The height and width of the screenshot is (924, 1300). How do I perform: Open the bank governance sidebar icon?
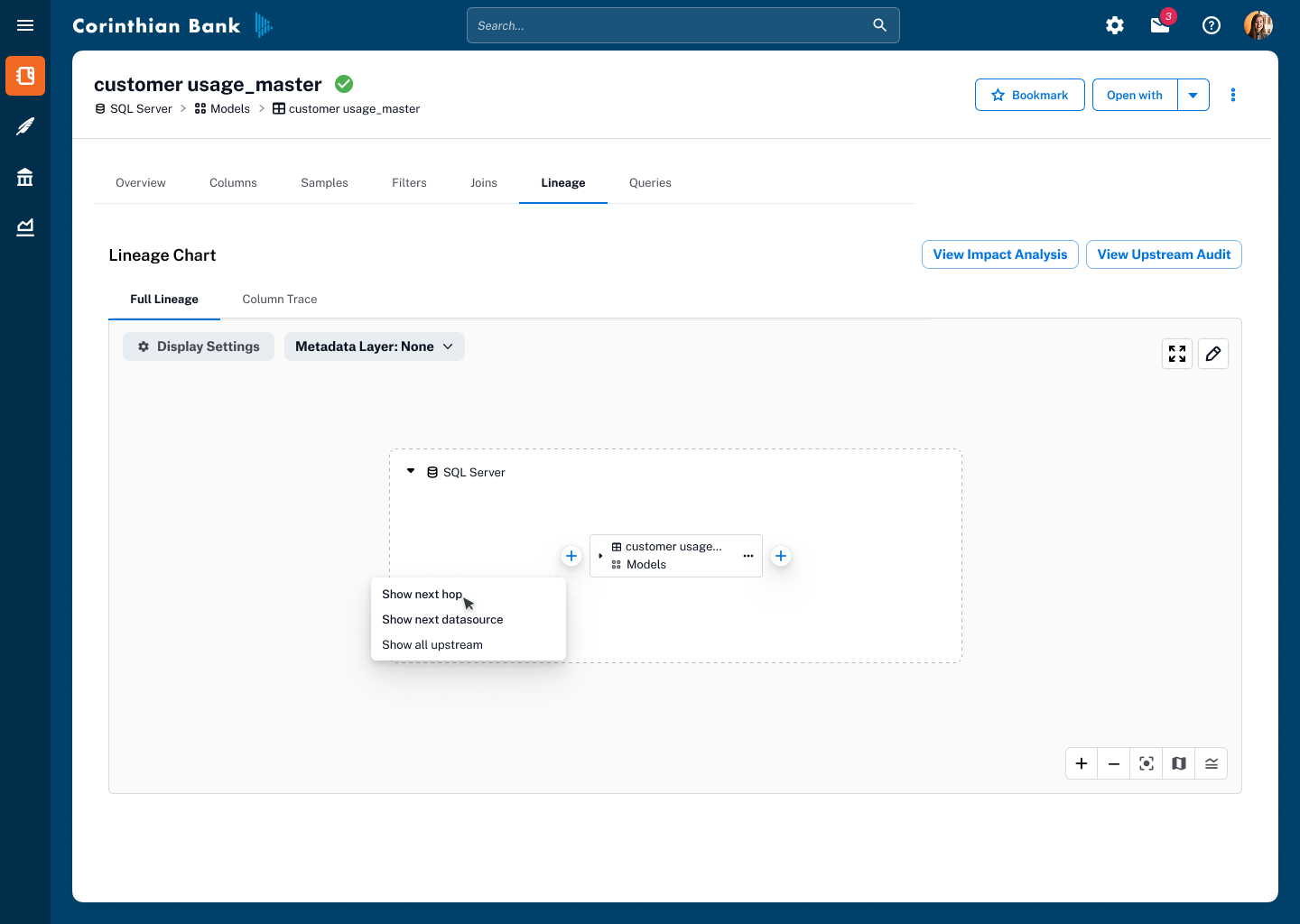click(25, 177)
